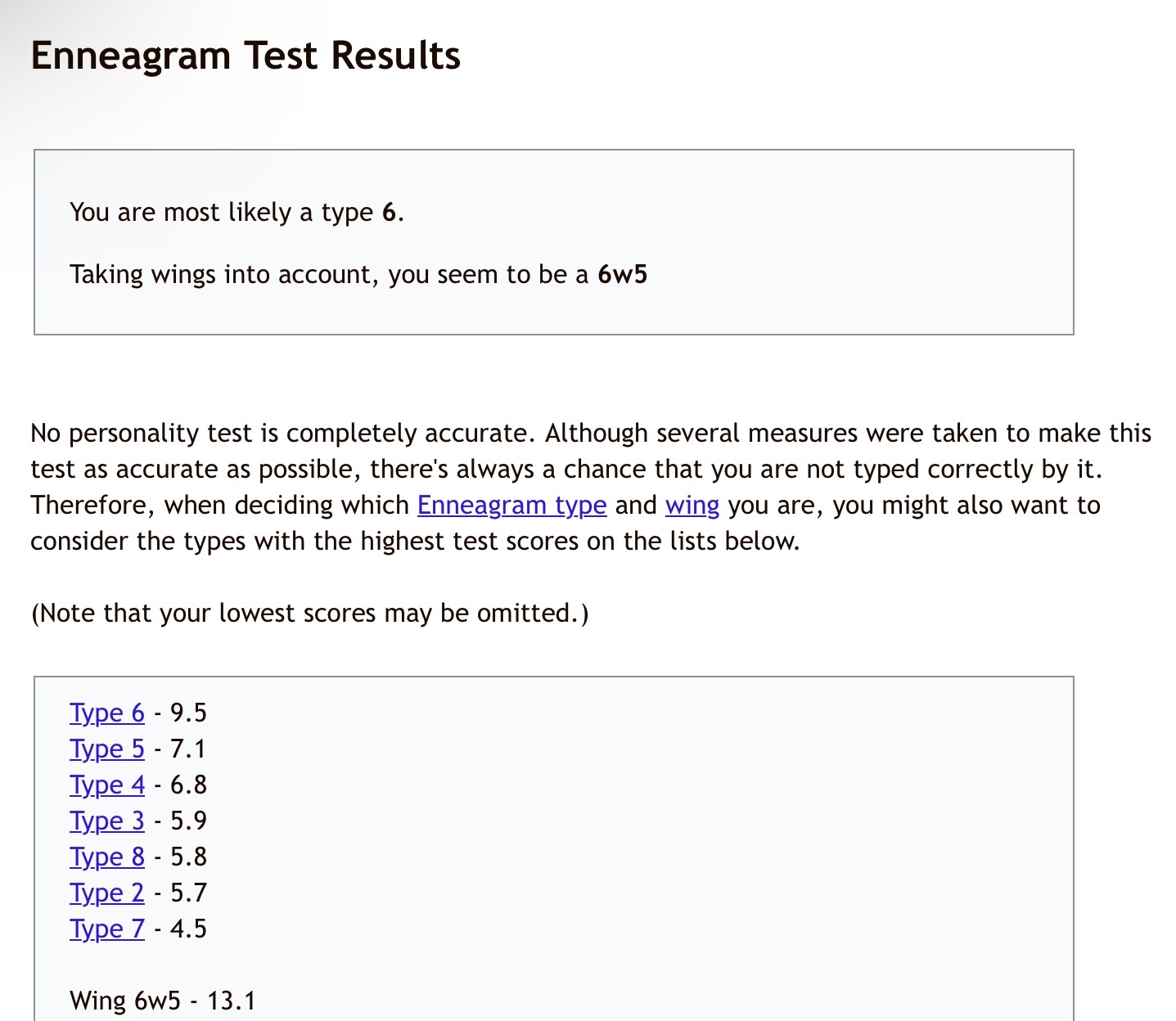Go to the Type 2 link
Image resolution: width=1176 pixels, height=1021 pixels.
point(107,893)
